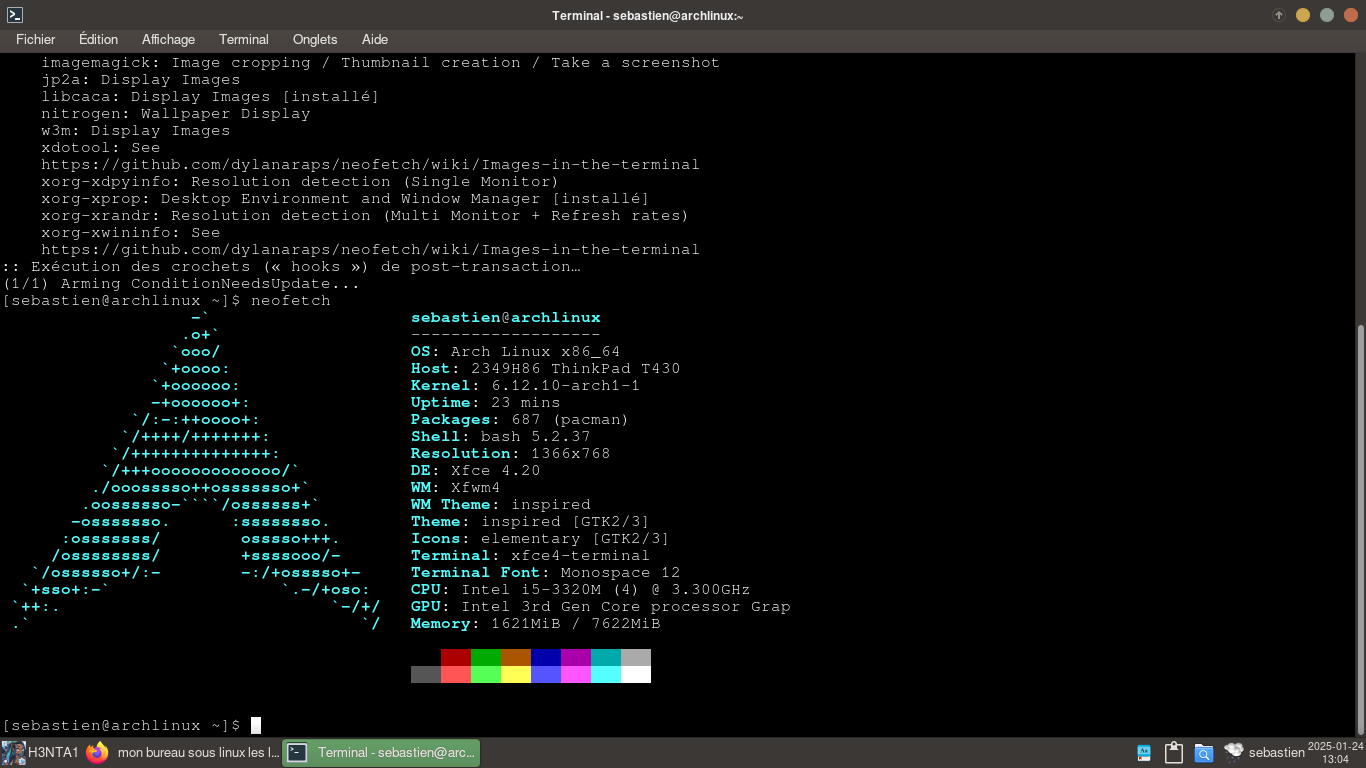Click the 'Terminal: xfce4-terminal' line
The height and width of the screenshot is (768, 1366).
(530, 555)
